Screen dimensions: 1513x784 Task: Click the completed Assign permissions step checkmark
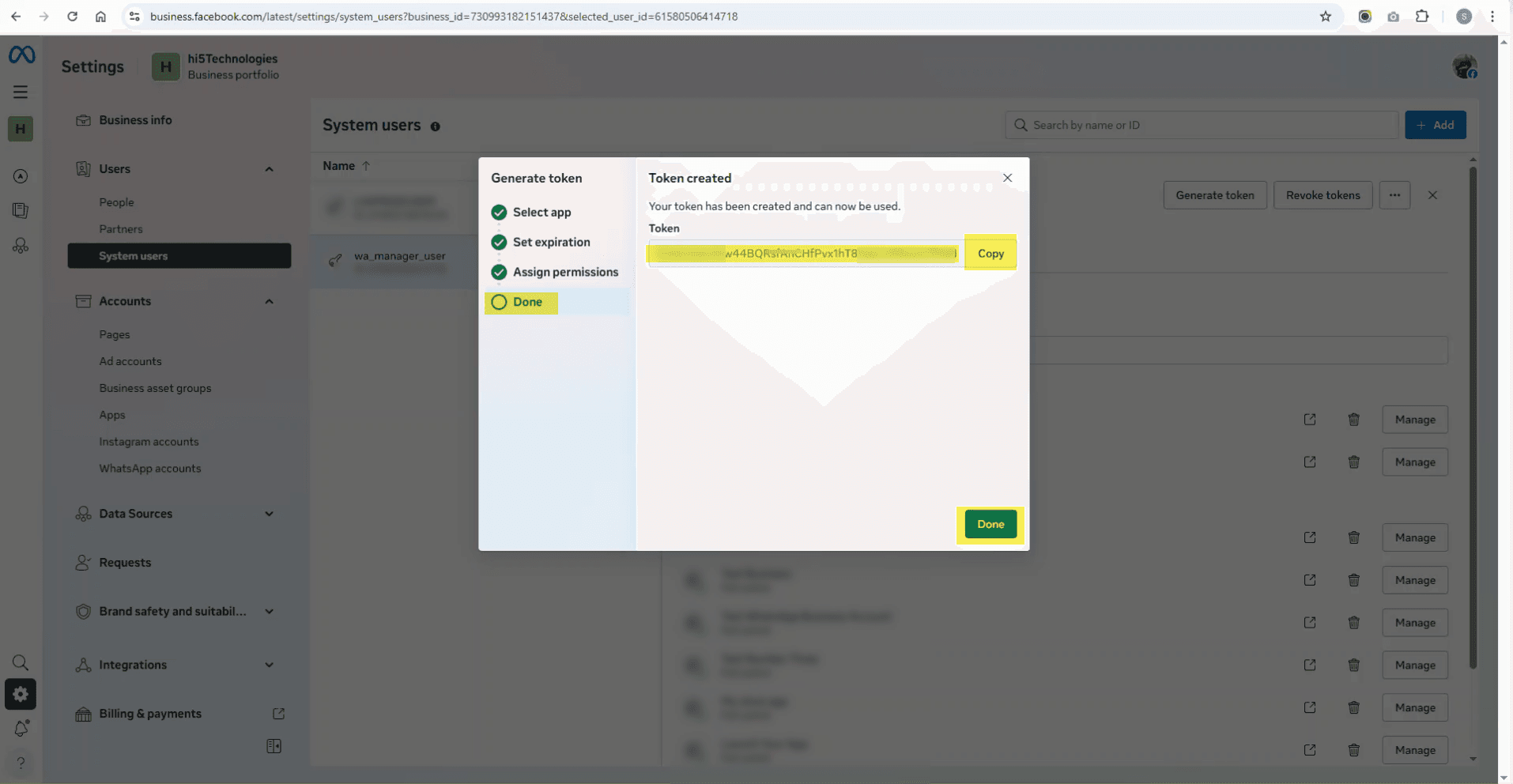[x=499, y=272]
